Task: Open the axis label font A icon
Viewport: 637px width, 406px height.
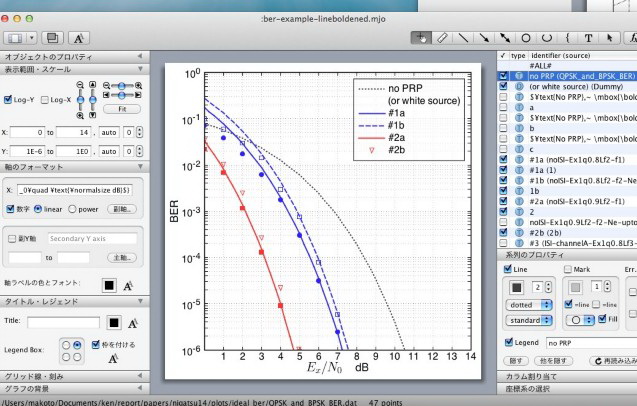Action: tap(128, 286)
